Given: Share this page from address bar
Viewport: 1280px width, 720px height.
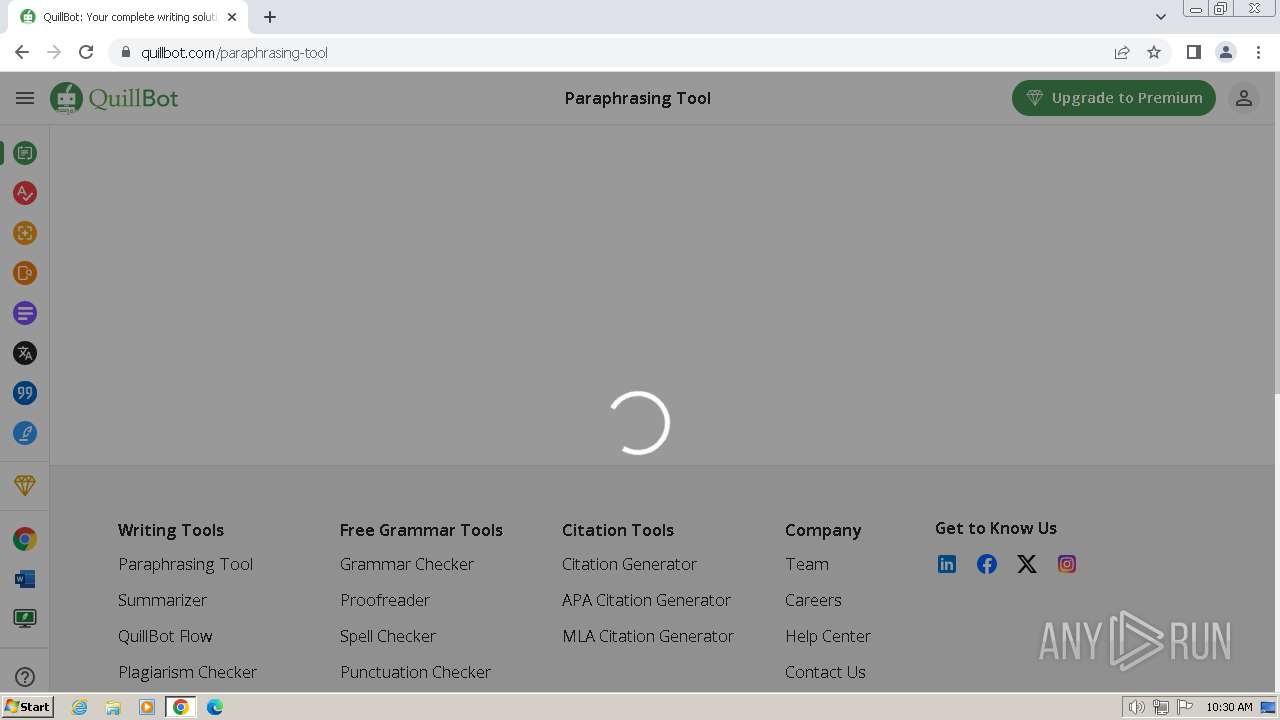Looking at the screenshot, I should 1122,52.
